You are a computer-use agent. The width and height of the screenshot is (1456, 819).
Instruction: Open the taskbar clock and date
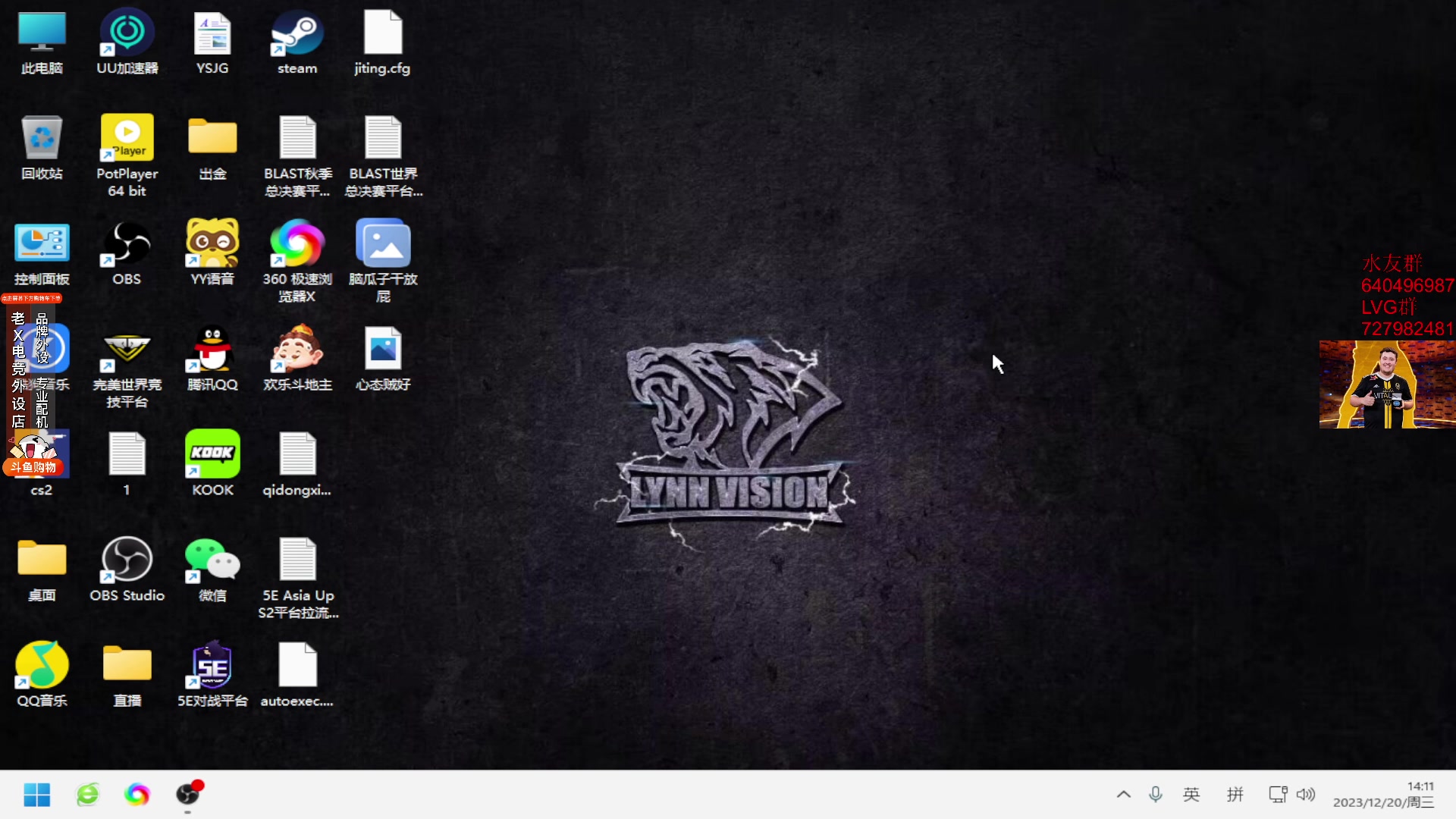click(x=1383, y=795)
